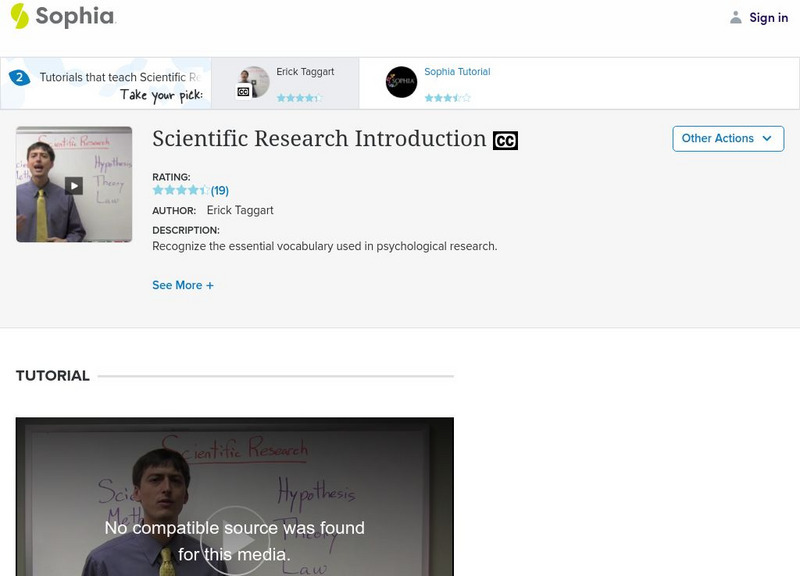Expand the description with See More
Image resolution: width=800 pixels, height=576 pixels.
point(183,285)
